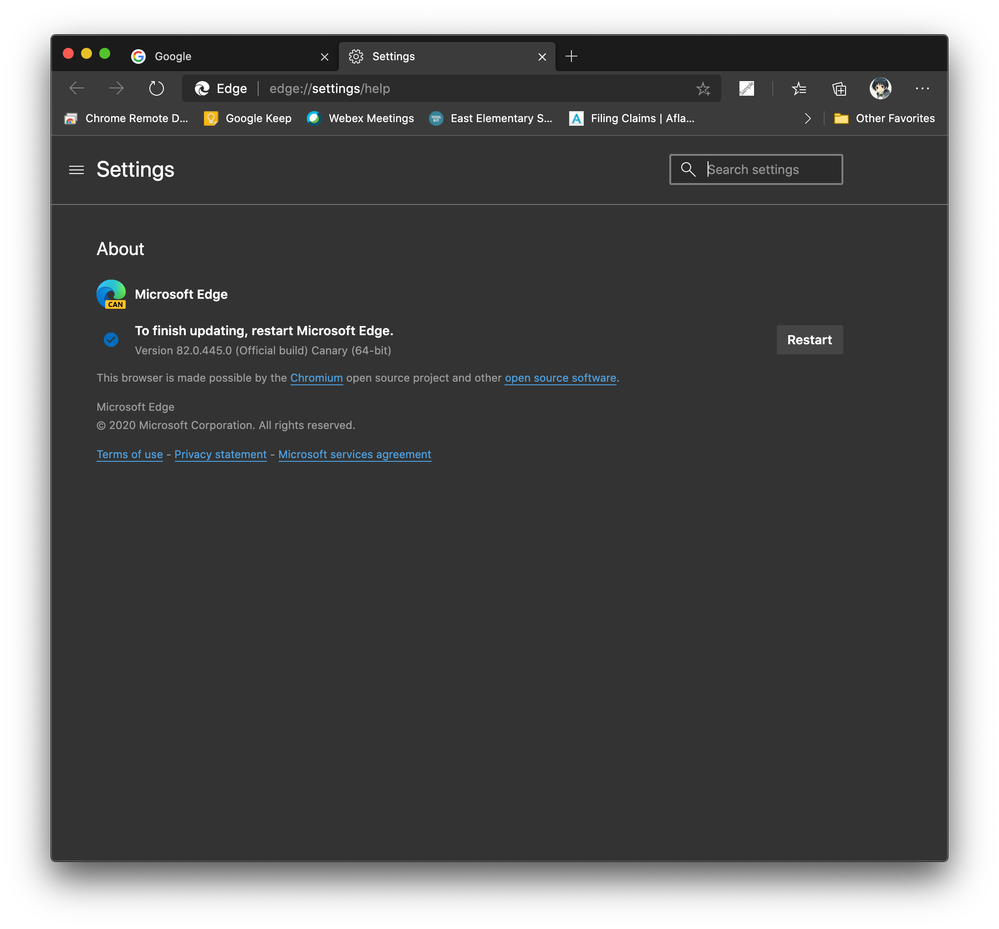
Task: Expand favorites bar overflow chevron
Action: pos(807,119)
